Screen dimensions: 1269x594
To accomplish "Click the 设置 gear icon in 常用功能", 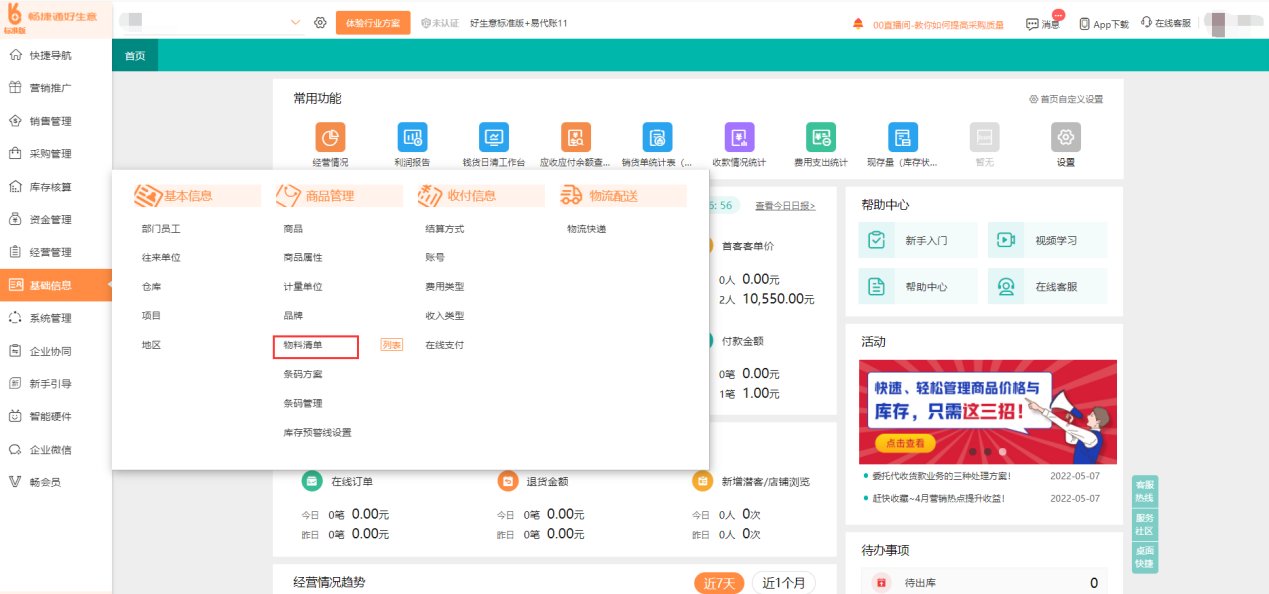I will point(1065,137).
